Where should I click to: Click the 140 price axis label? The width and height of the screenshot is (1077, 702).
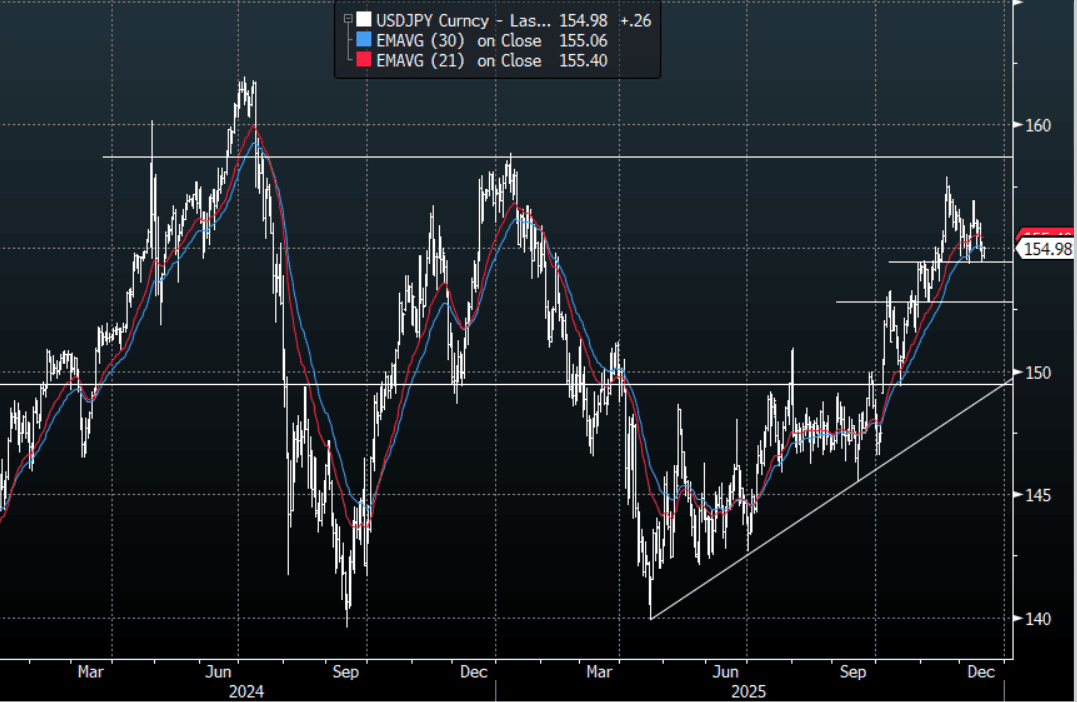[1041, 617]
